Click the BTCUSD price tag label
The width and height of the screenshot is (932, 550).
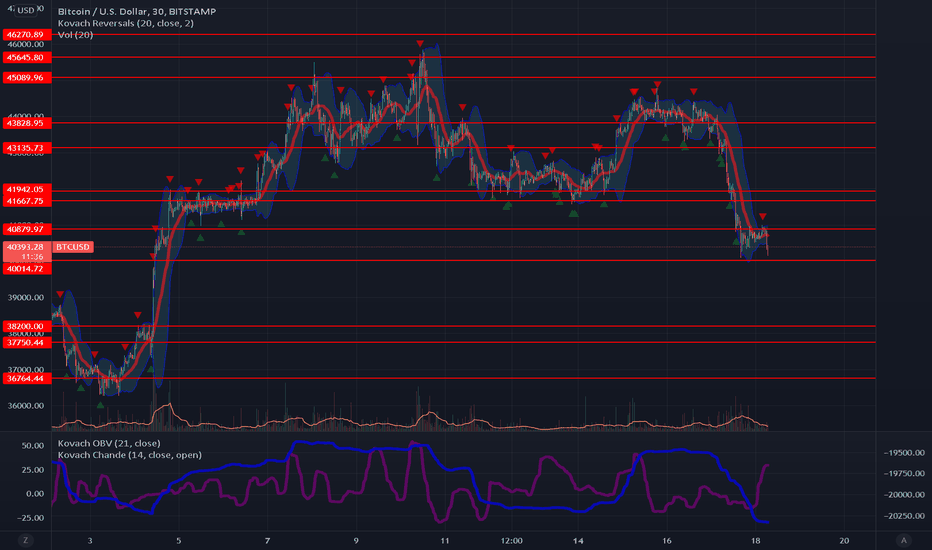tap(73, 247)
